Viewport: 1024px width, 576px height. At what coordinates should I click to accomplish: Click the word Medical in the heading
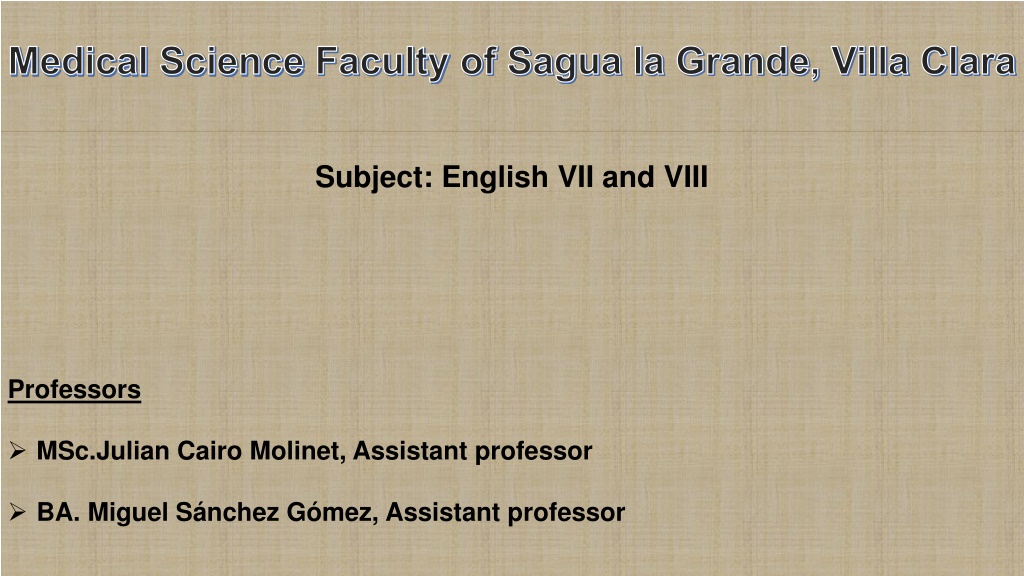click(78, 62)
